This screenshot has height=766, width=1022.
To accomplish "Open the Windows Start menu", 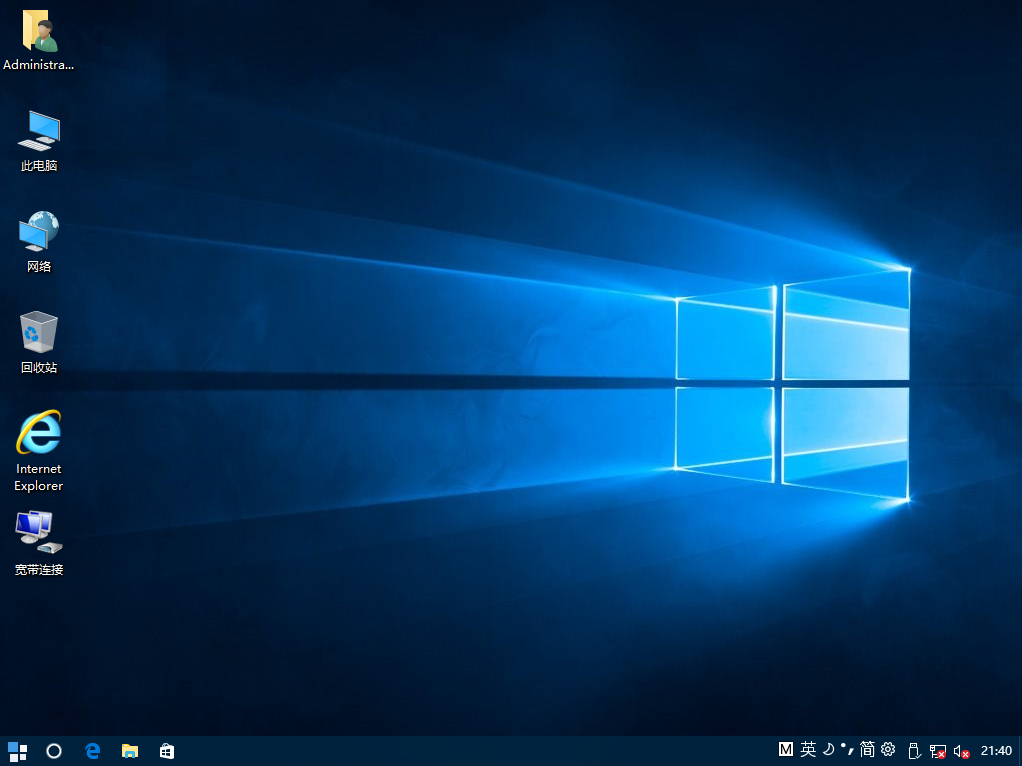I will pyautogui.click(x=18, y=751).
